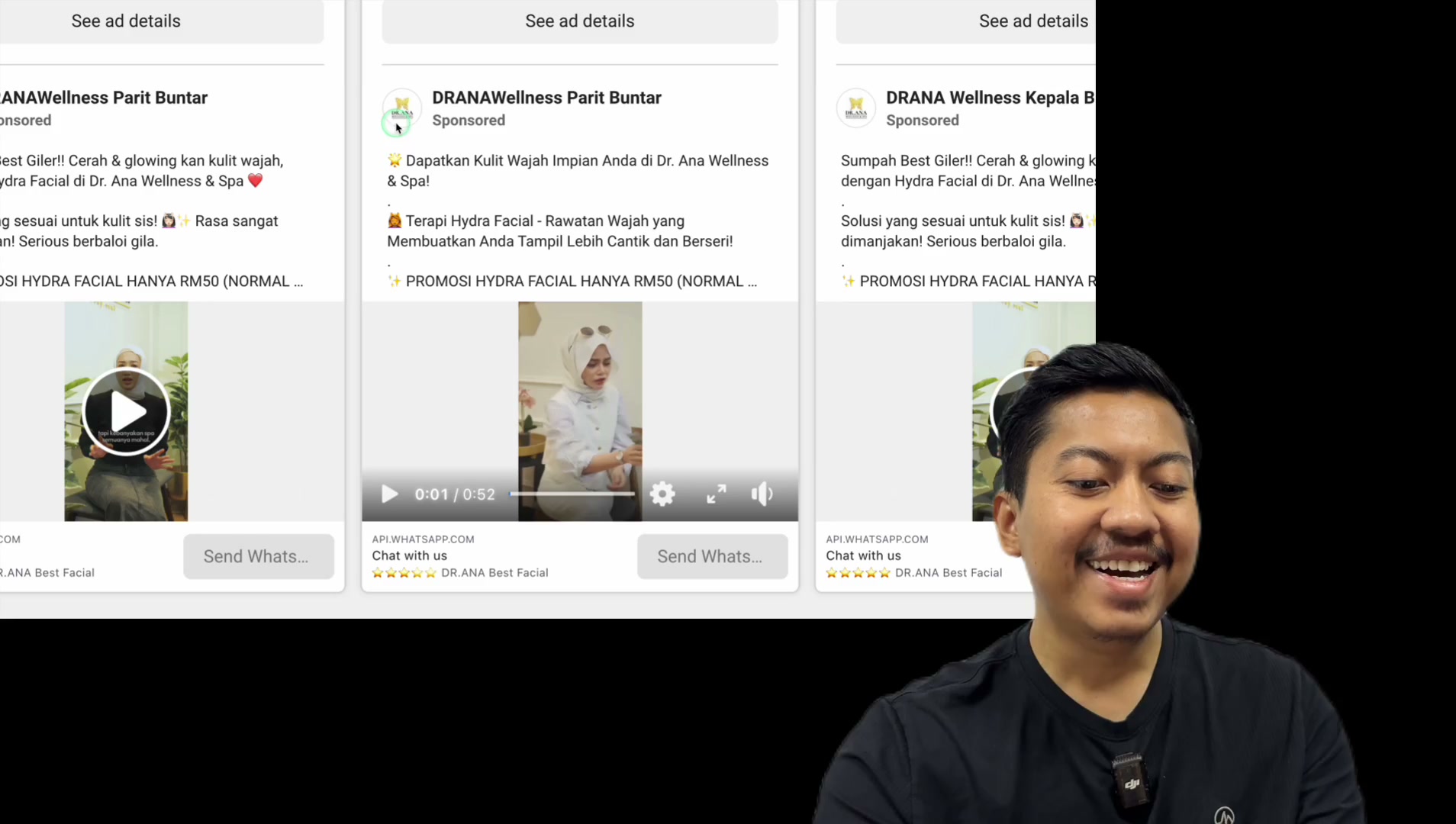The width and height of the screenshot is (1456, 824).
Task: Mute the middle ad video volume
Action: (762, 494)
